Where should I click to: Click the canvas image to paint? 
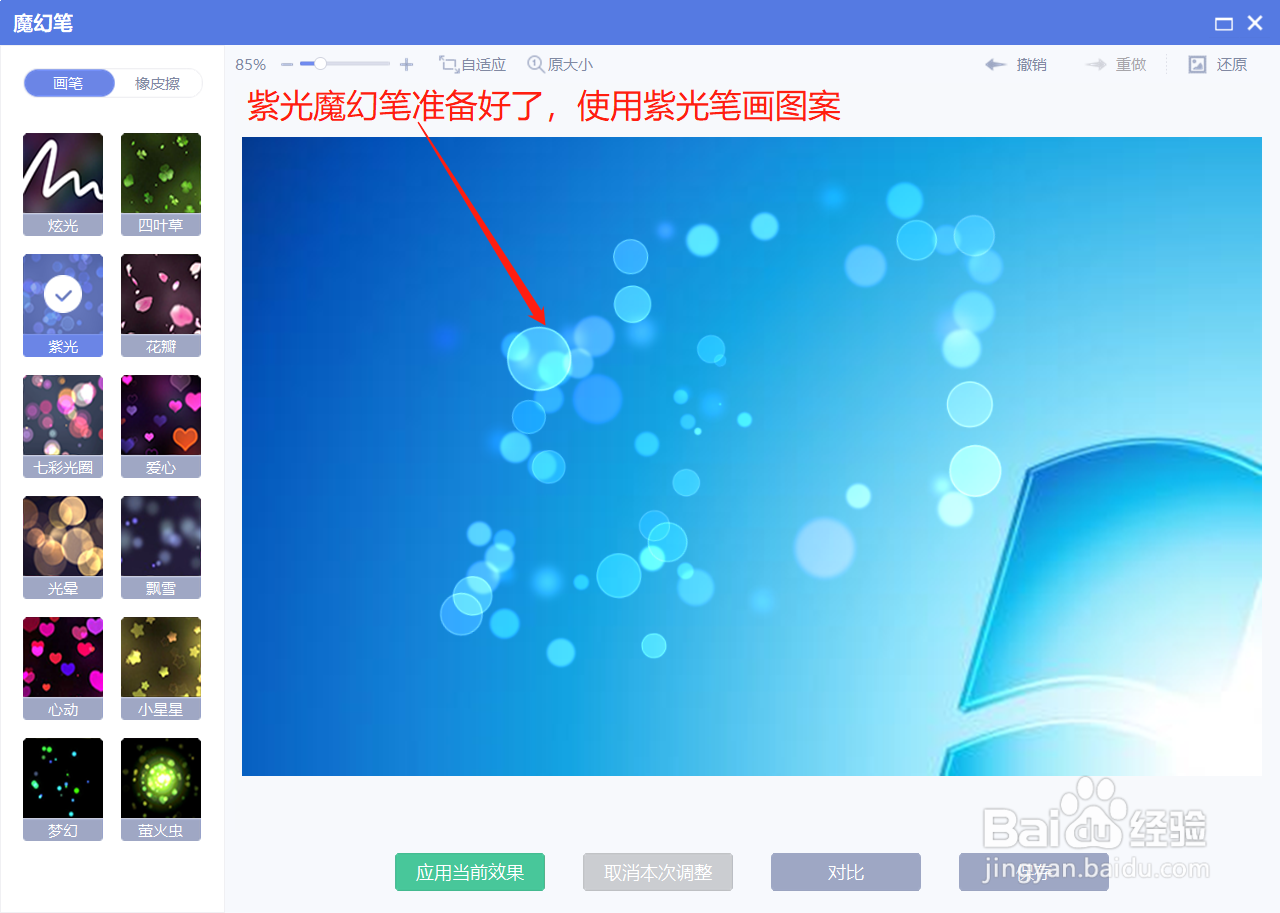(752, 456)
